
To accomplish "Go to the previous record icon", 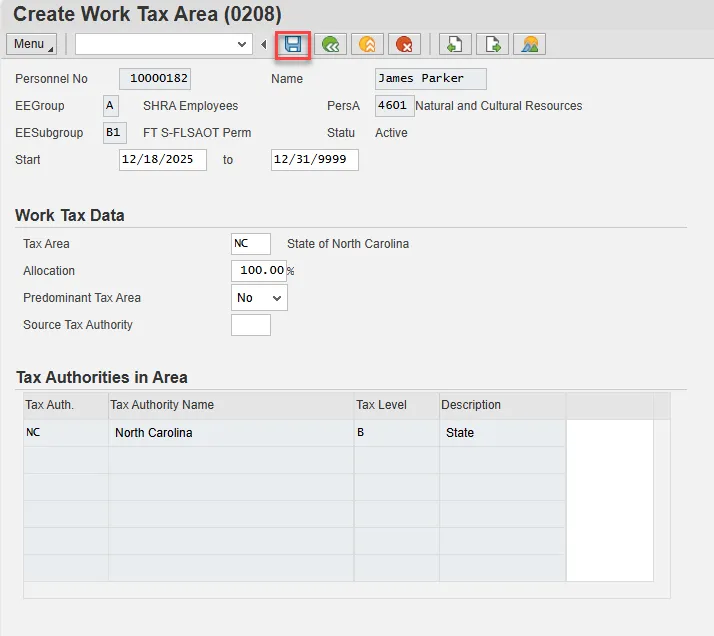I will pyautogui.click(x=455, y=44).
